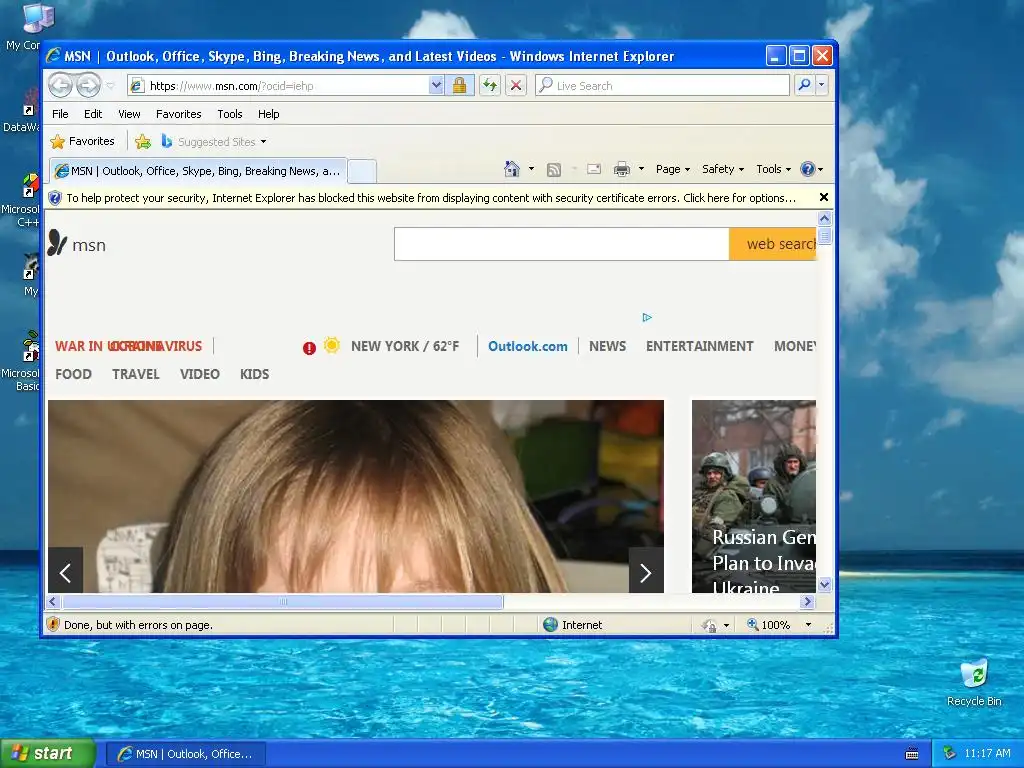Click the Print printer icon
1024x768 pixels.
point(622,170)
